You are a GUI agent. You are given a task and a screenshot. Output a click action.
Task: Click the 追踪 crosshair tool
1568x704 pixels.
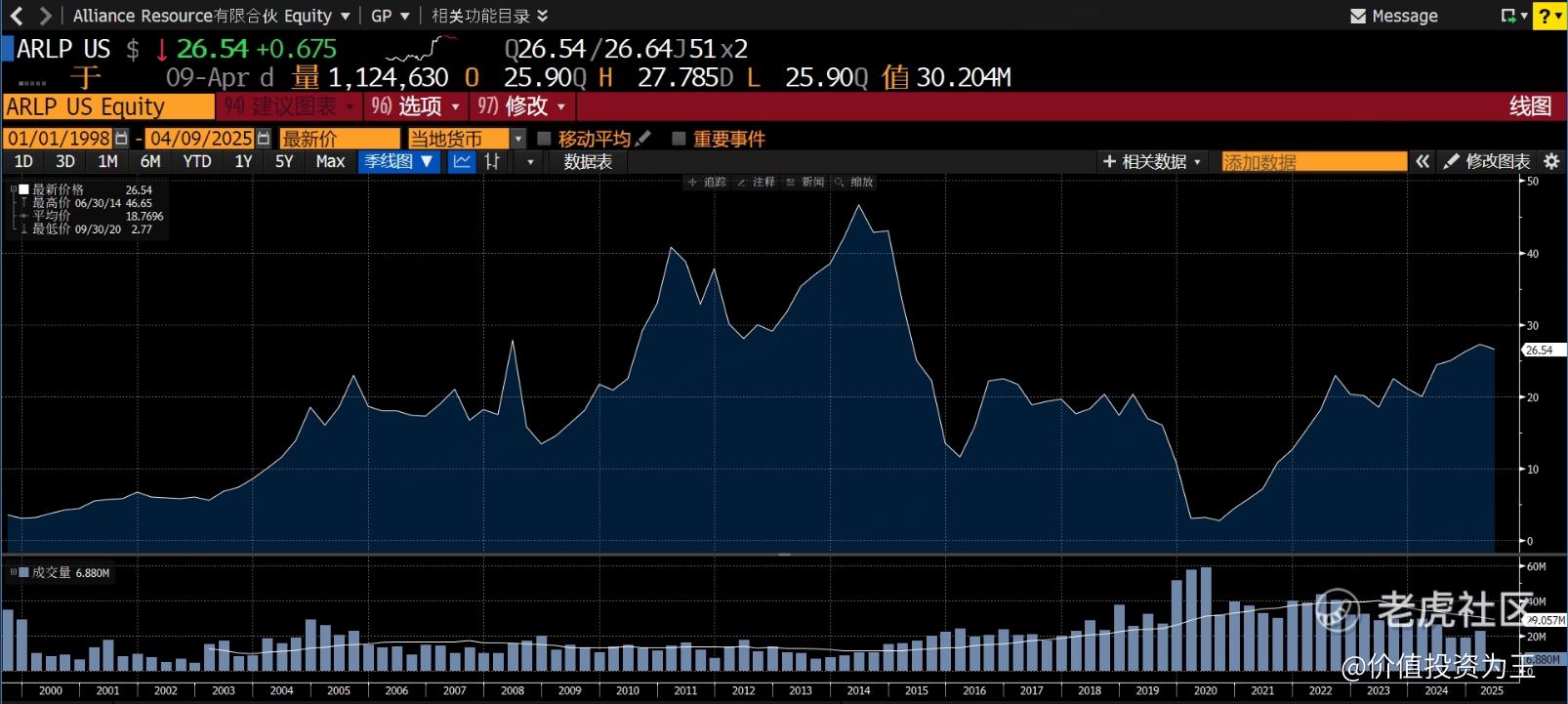(x=707, y=183)
